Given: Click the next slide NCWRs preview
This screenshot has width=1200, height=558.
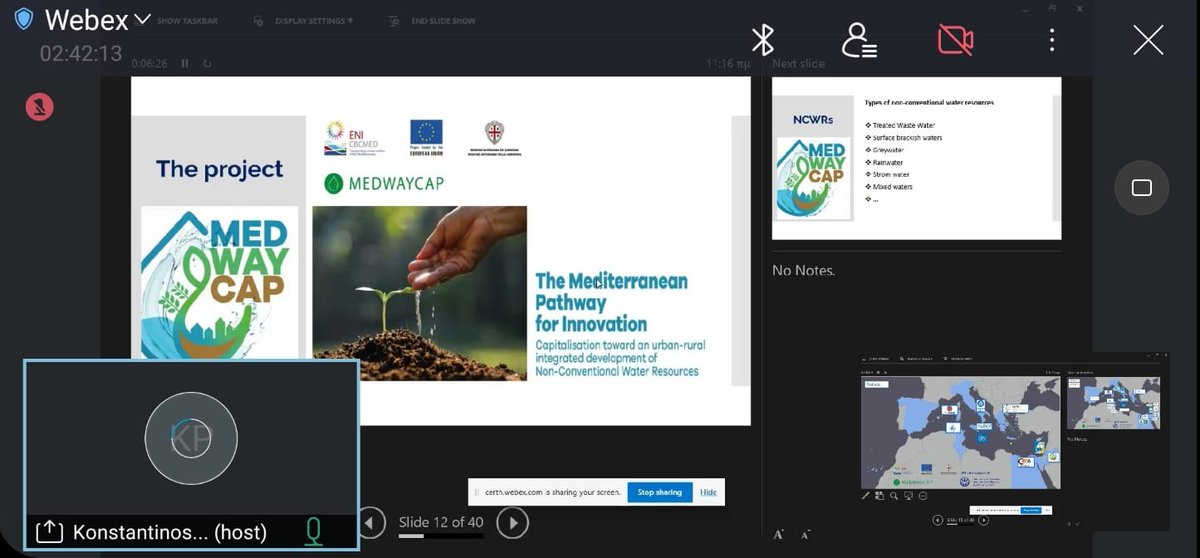Looking at the screenshot, I should (916, 158).
